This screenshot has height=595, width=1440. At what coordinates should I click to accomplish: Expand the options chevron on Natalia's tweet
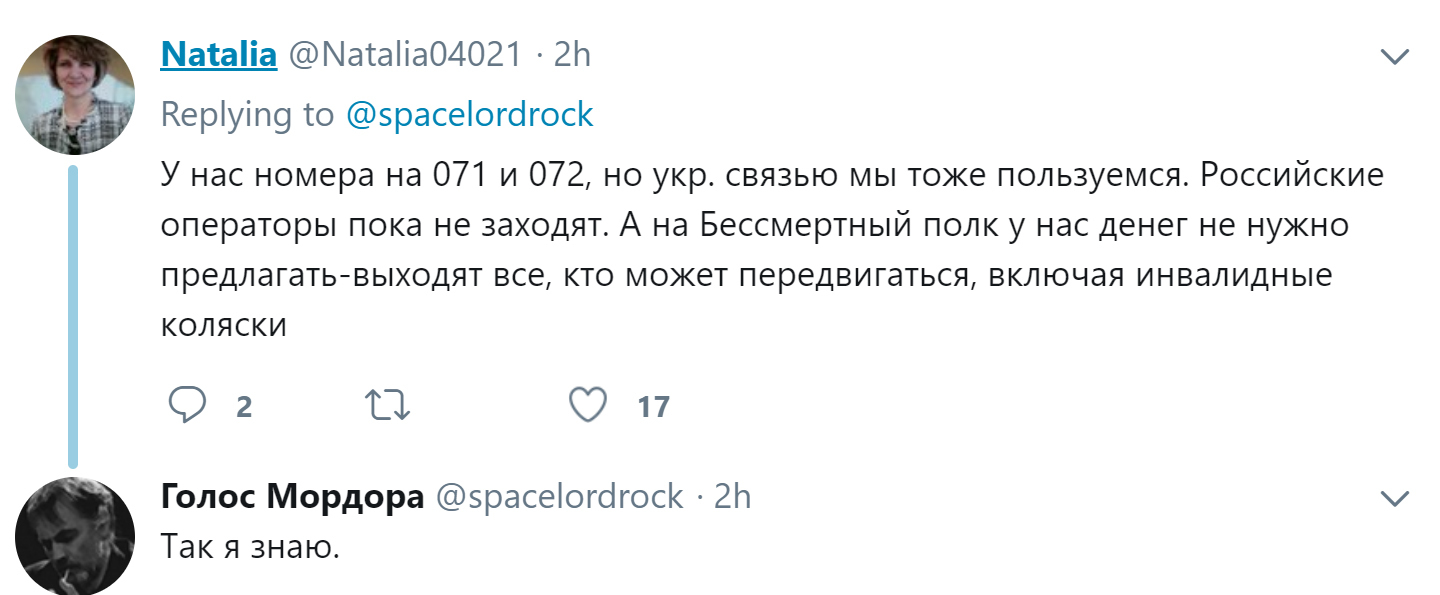[x=1394, y=57]
